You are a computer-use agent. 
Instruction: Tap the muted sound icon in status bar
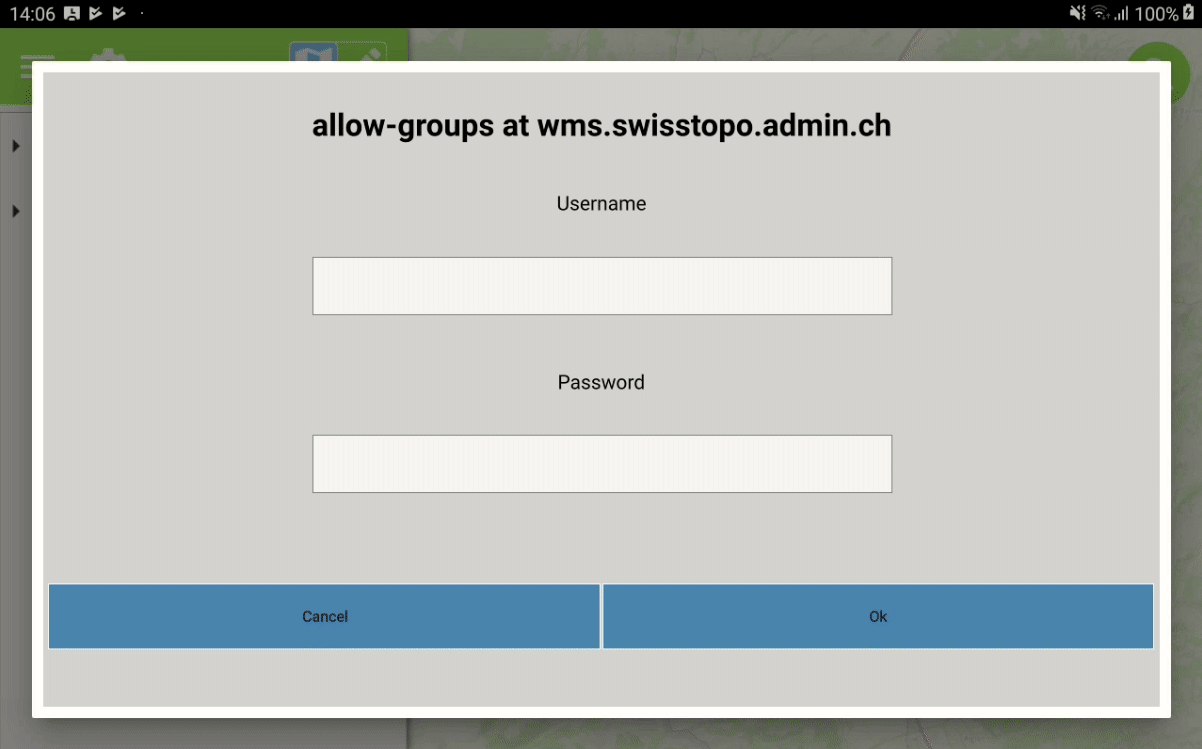point(1077,13)
